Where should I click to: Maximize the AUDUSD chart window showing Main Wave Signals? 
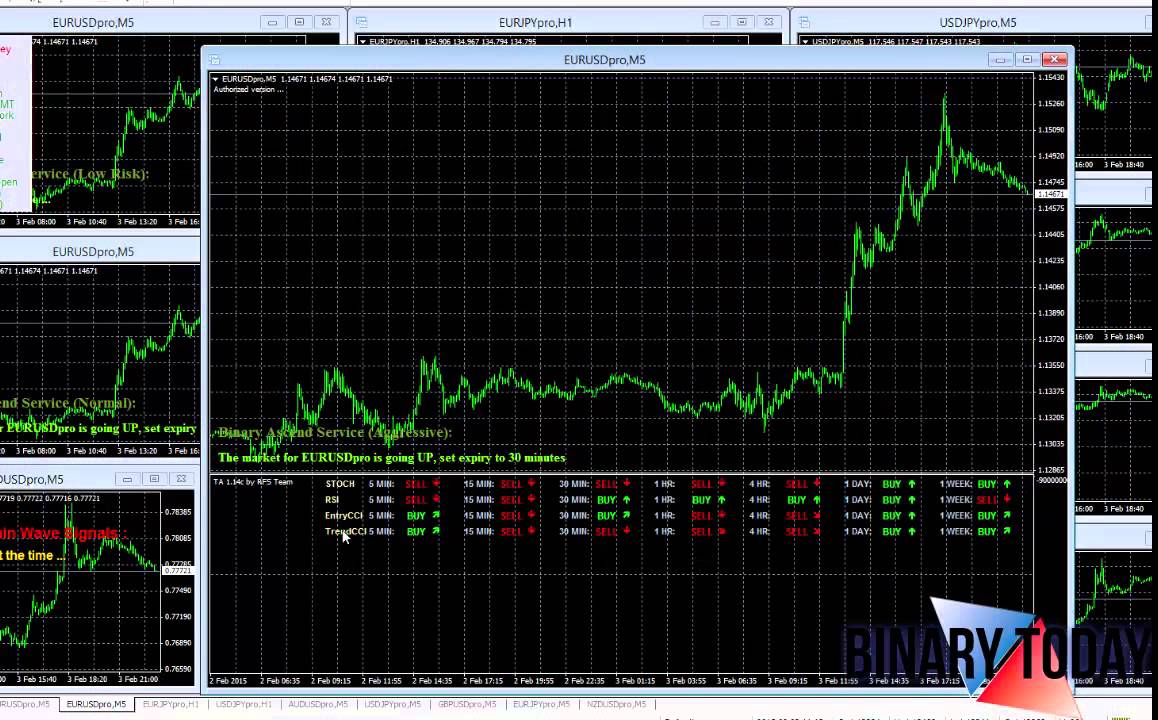[x=154, y=479]
